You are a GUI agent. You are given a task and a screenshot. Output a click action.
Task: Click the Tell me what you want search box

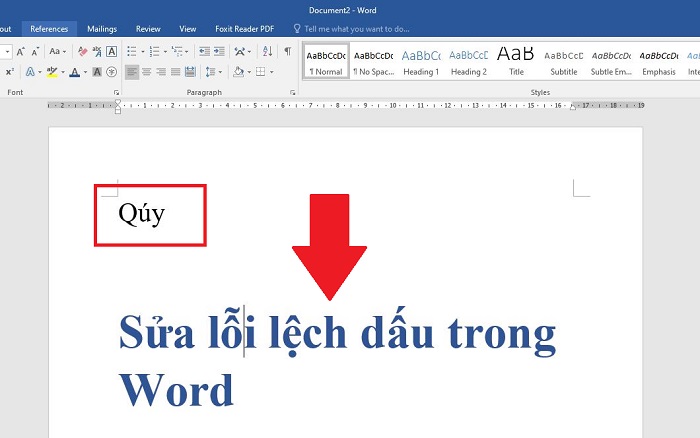(x=351, y=29)
